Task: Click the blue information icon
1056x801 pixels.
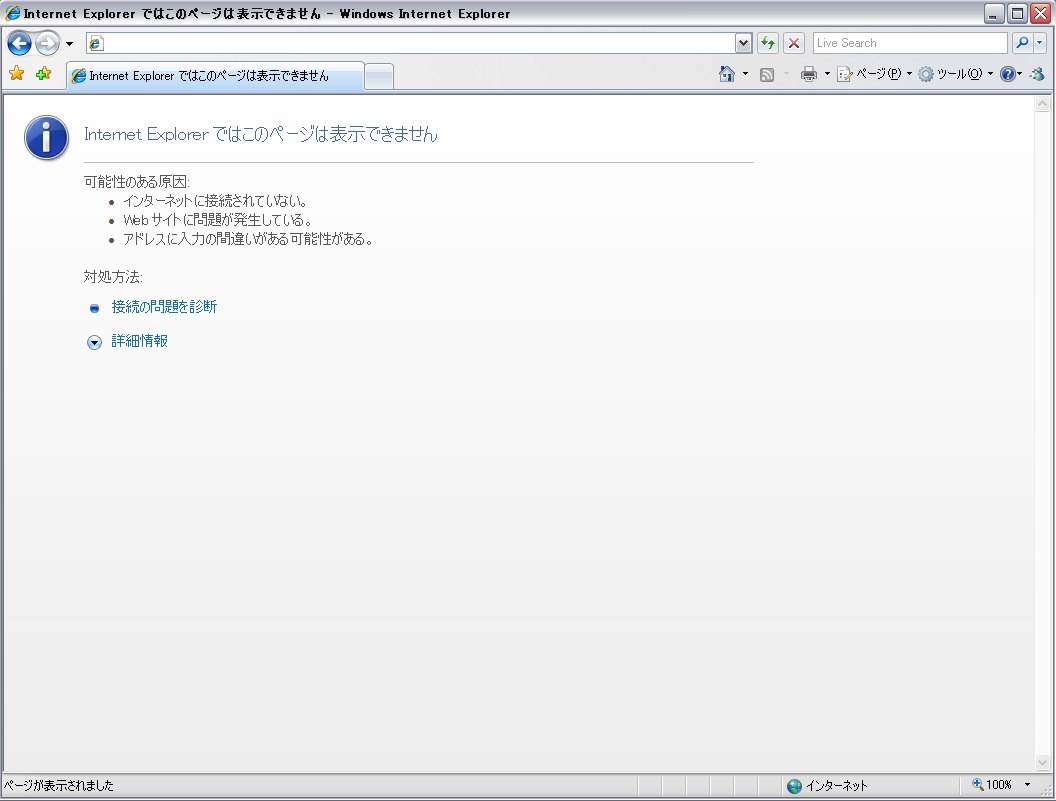Action: (46, 137)
